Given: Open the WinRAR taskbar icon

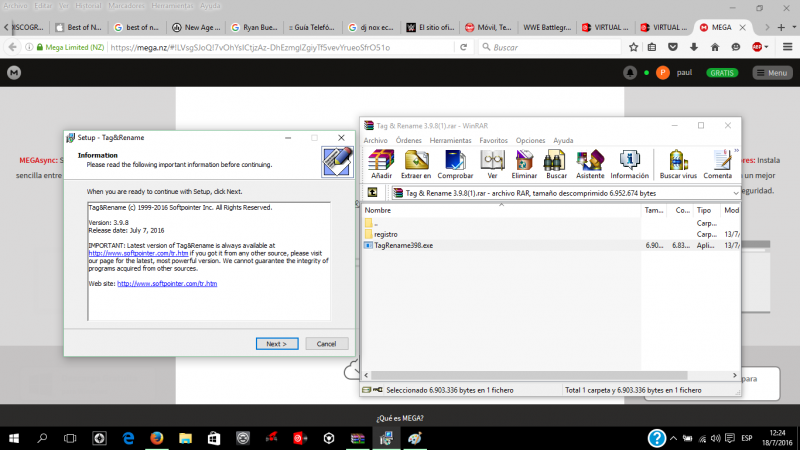Looking at the screenshot, I should coord(358,438).
